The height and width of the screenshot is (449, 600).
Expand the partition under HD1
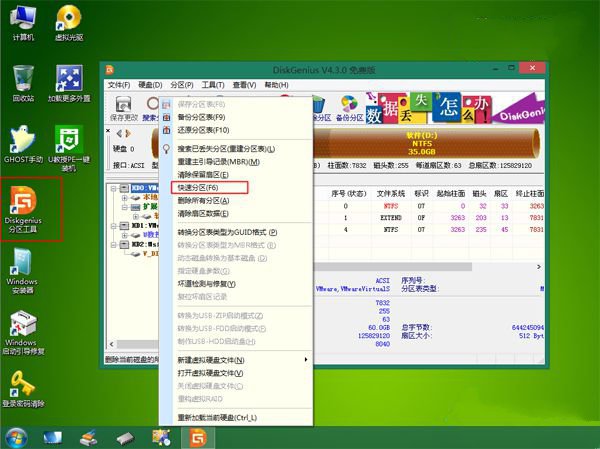(124, 235)
